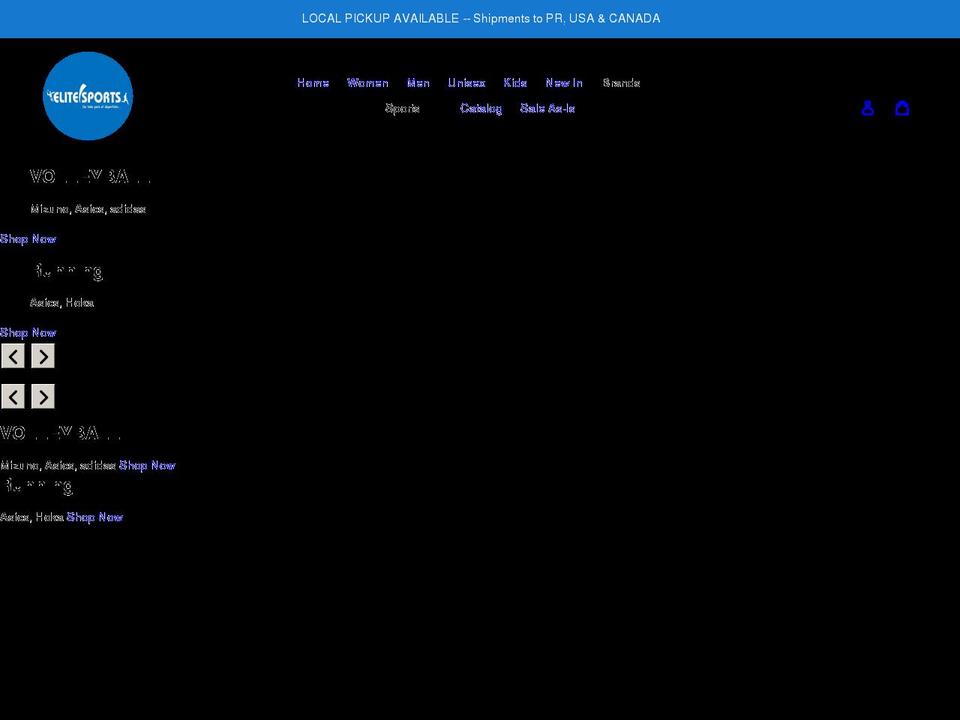Open the Sale As-Is link
Screen dimensions: 960x720
547,108
